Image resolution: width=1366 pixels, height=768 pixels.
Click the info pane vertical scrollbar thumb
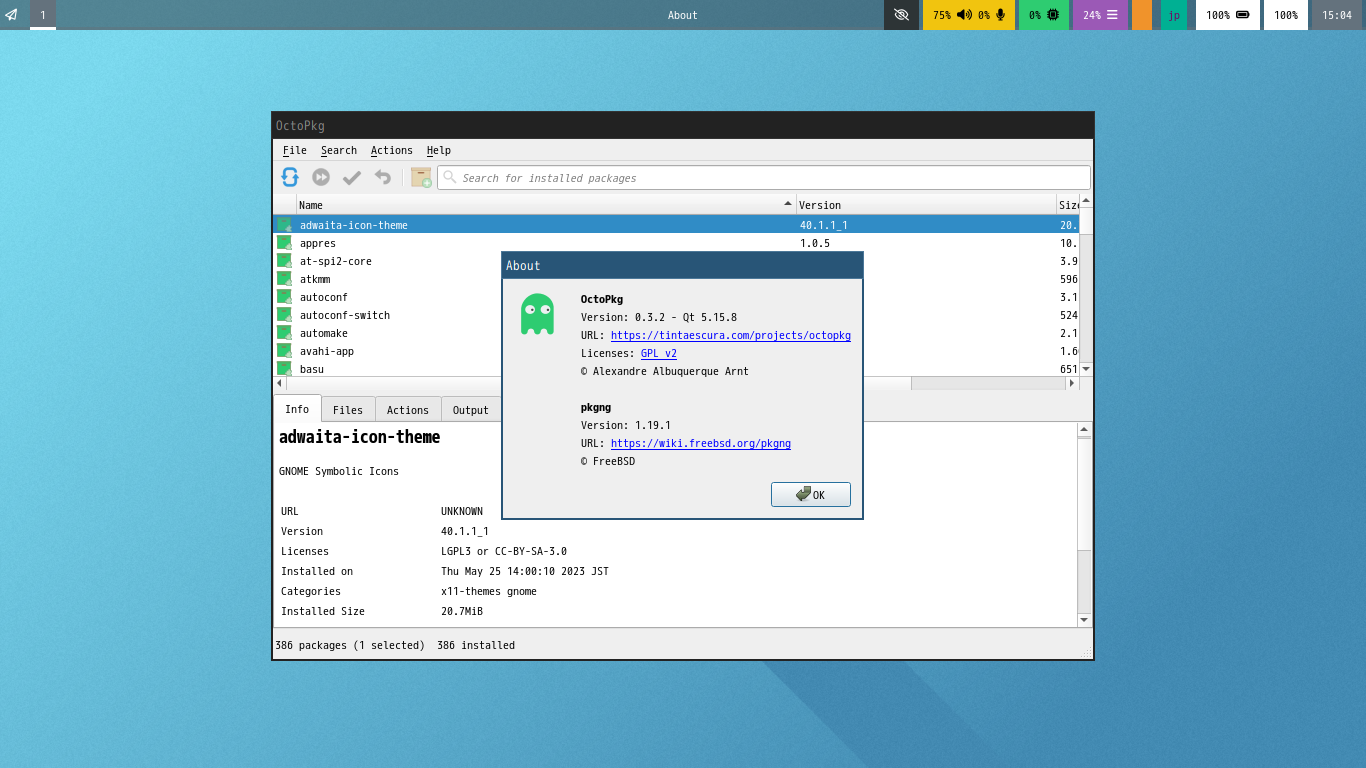[1084, 494]
